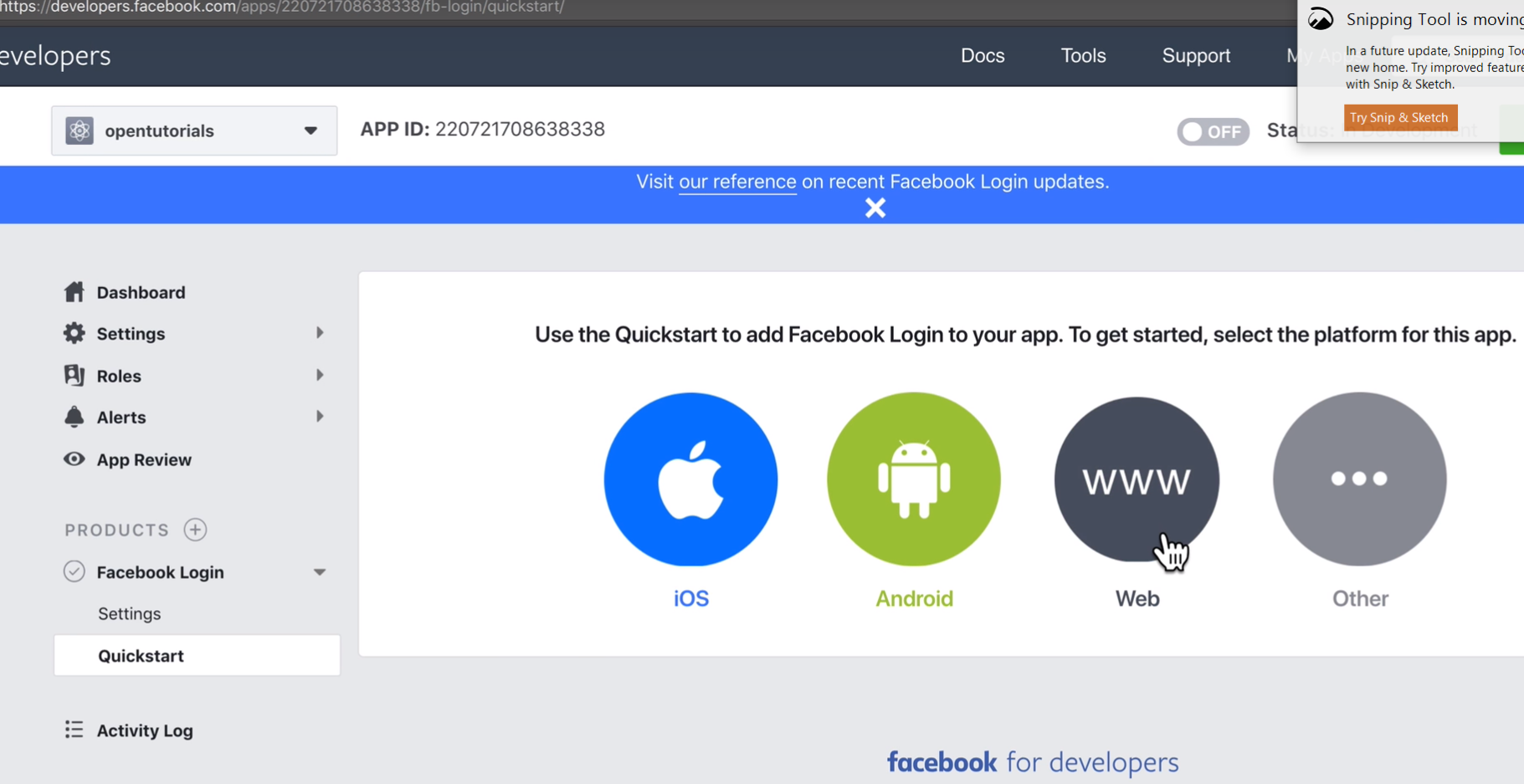Click the Facebook Login checkmark circle icon

pyautogui.click(x=74, y=571)
